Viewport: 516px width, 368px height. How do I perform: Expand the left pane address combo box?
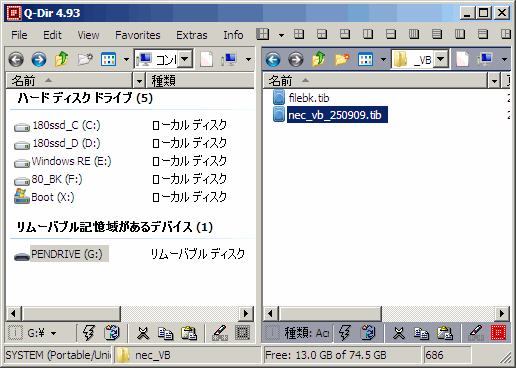click(185, 59)
